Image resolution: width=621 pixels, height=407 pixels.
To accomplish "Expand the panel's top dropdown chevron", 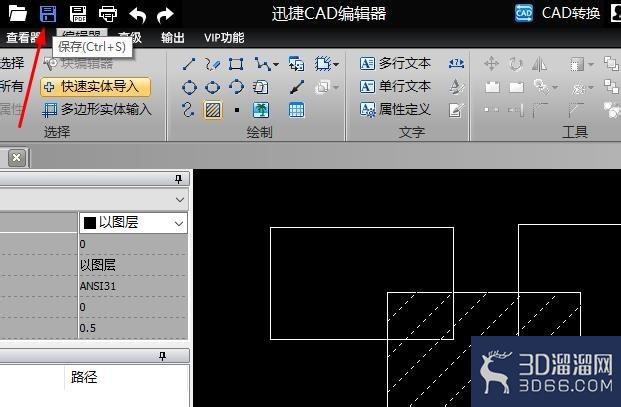I will click(x=180, y=200).
